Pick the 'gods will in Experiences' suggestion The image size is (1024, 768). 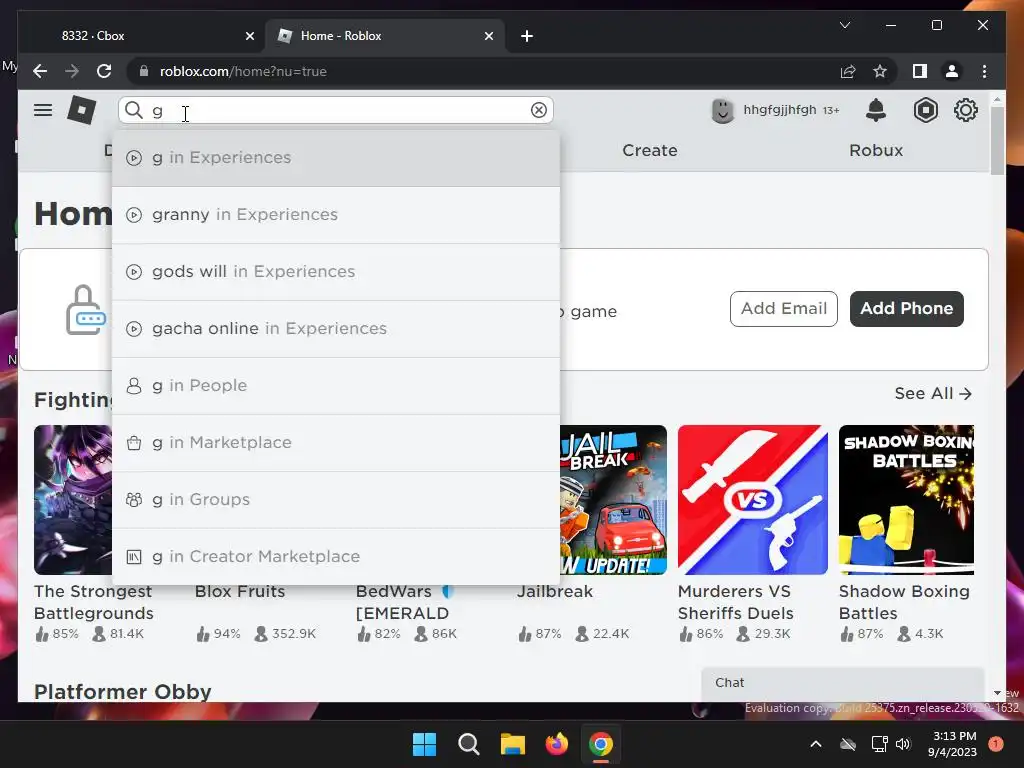[x=336, y=272]
